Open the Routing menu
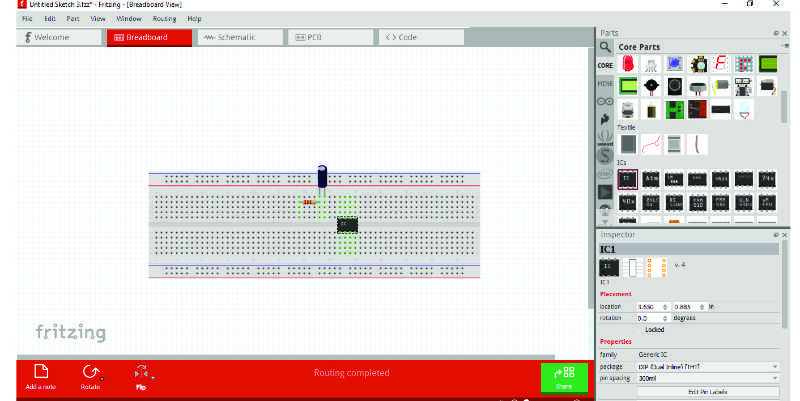Viewport: 800px width, 401px height. [164, 19]
